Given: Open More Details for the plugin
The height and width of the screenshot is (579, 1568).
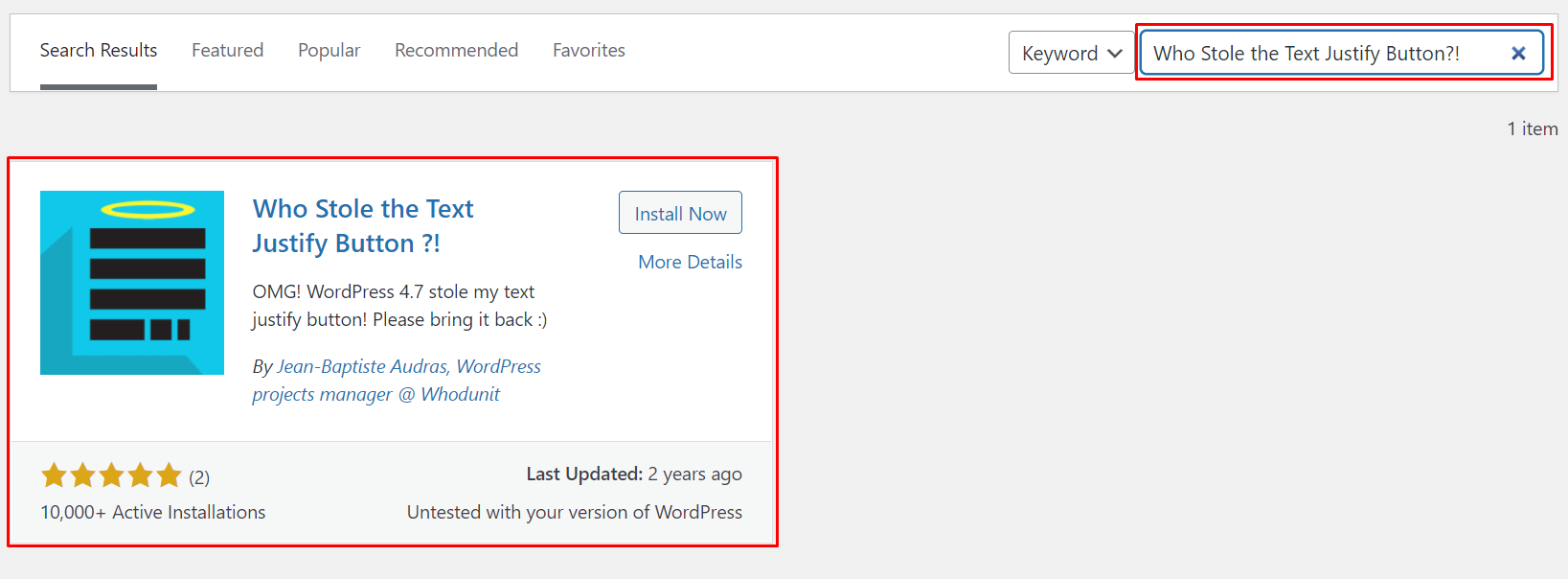Looking at the screenshot, I should (x=690, y=261).
